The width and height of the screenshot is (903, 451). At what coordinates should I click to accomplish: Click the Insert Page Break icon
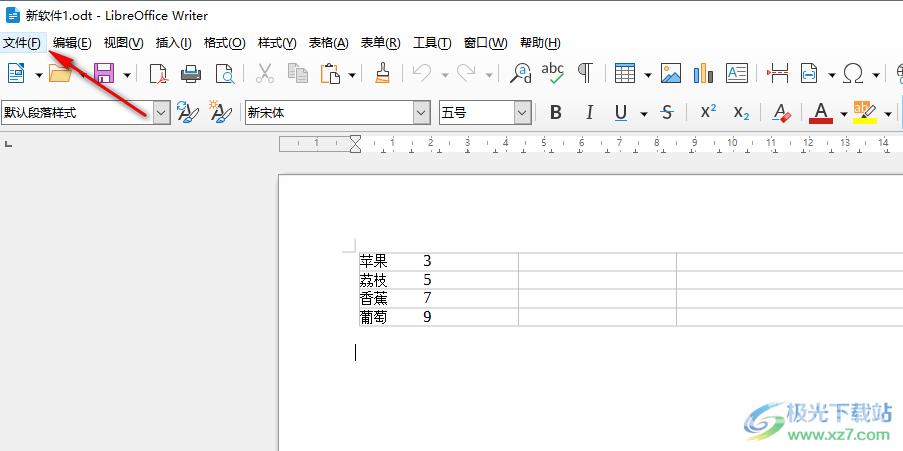click(x=777, y=74)
